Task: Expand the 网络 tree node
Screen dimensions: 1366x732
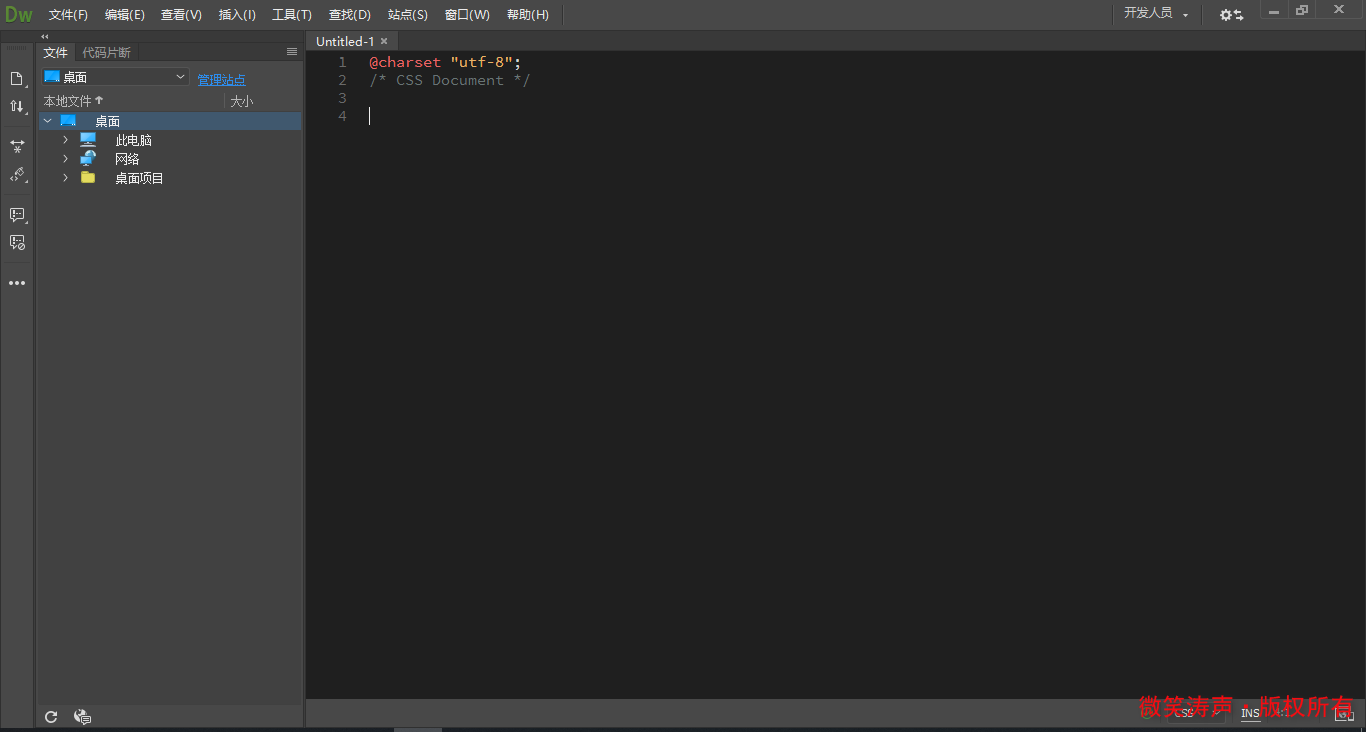Action: [66, 159]
